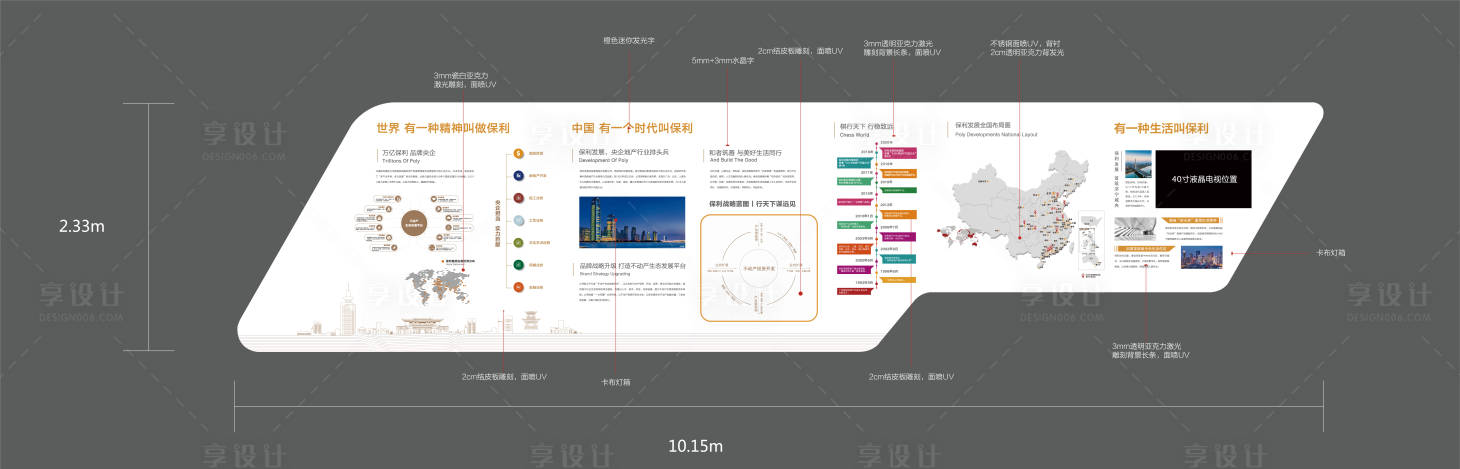Click the subtitle '保利发展，央企地产行业排头兵'

[x=622, y=153]
